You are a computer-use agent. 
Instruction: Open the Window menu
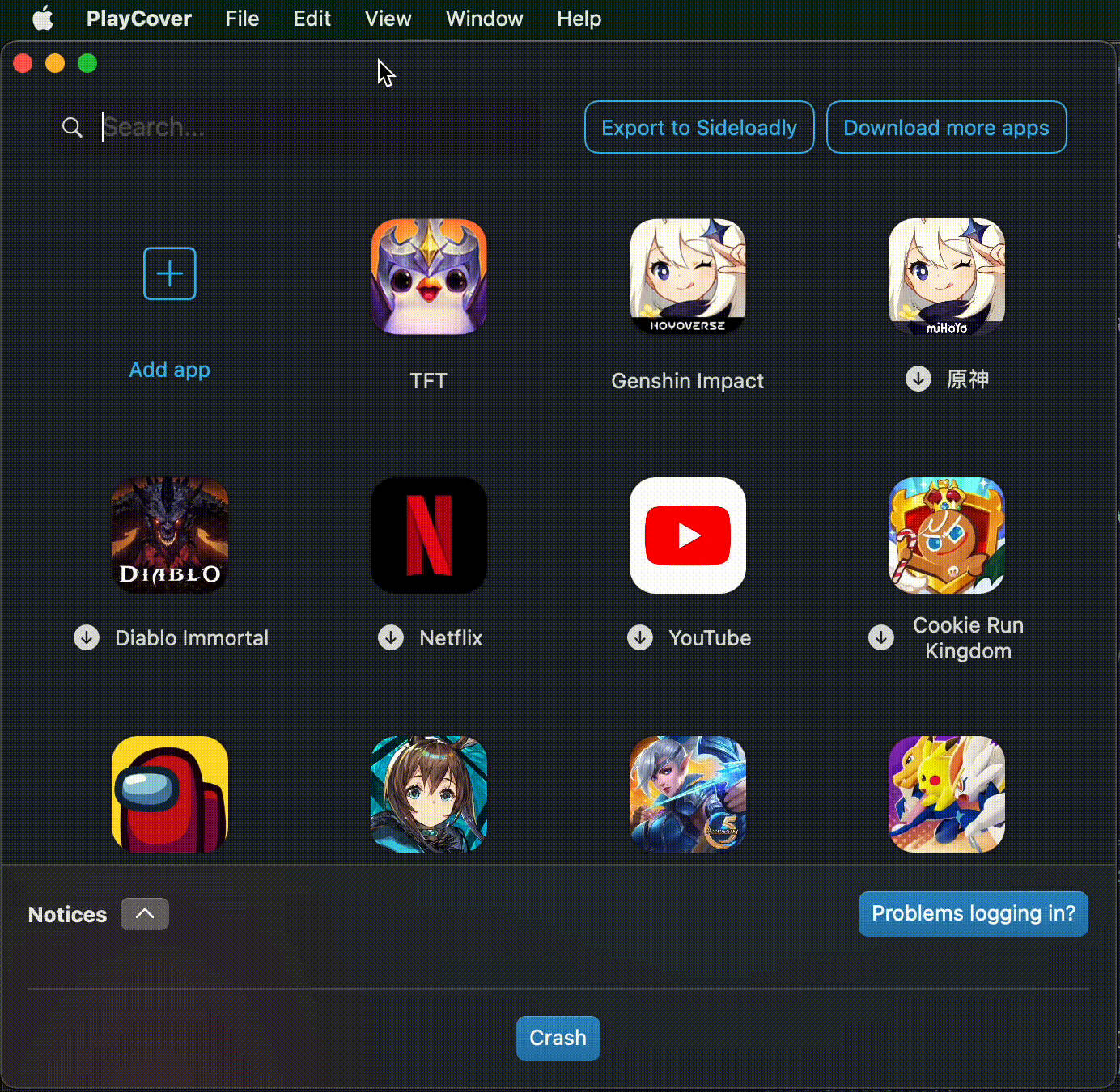(x=484, y=19)
